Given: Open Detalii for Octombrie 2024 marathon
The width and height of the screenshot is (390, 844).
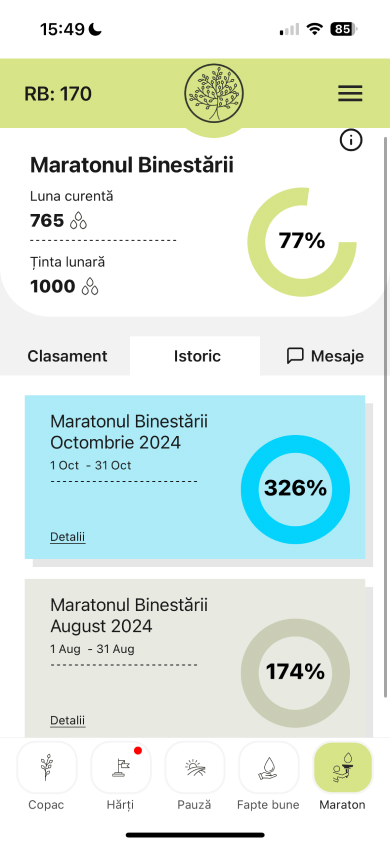Looking at the screenshot, I should [x=68, y=537].
